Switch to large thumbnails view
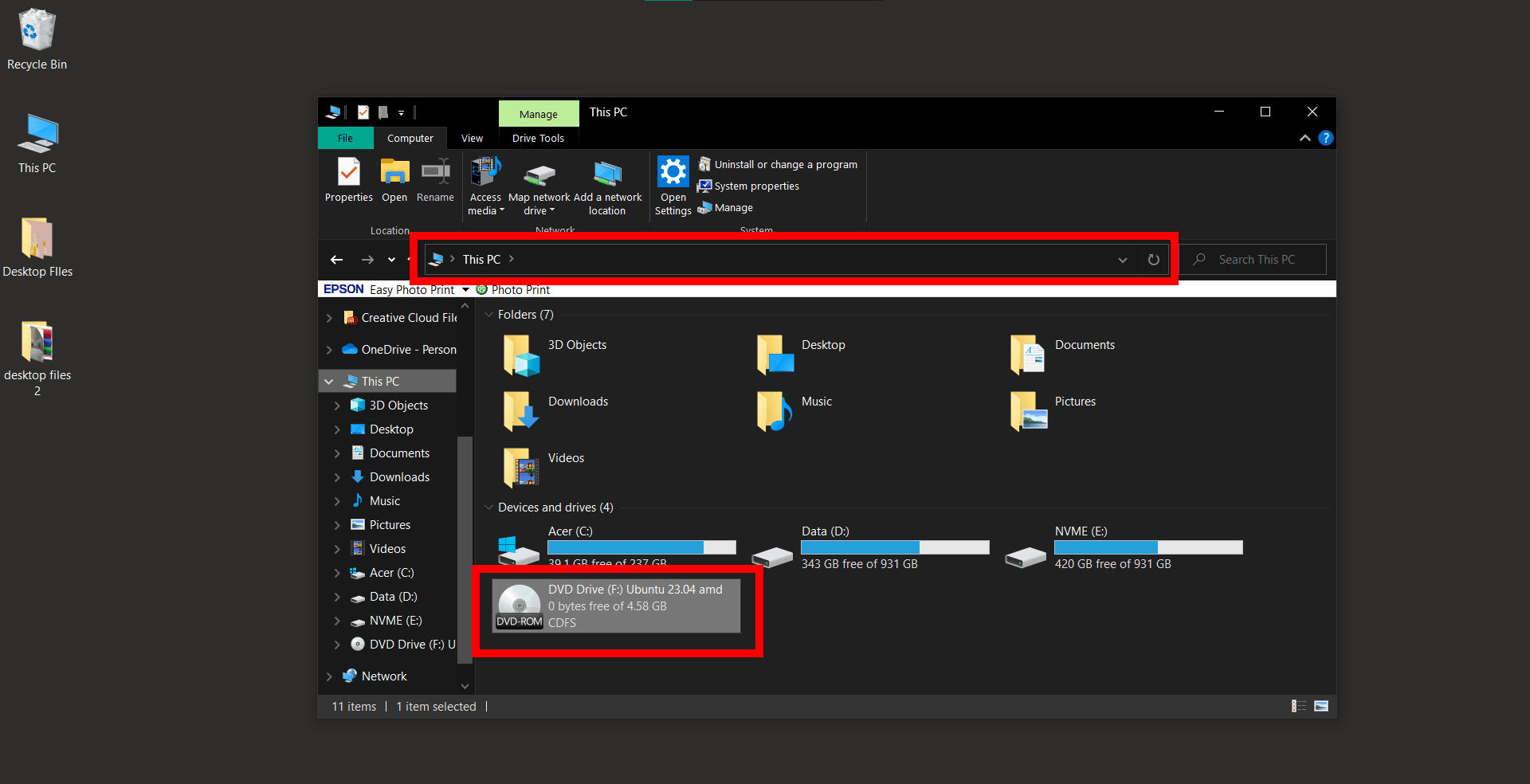The image size is (1530, 784). (x=1321, y=706)
